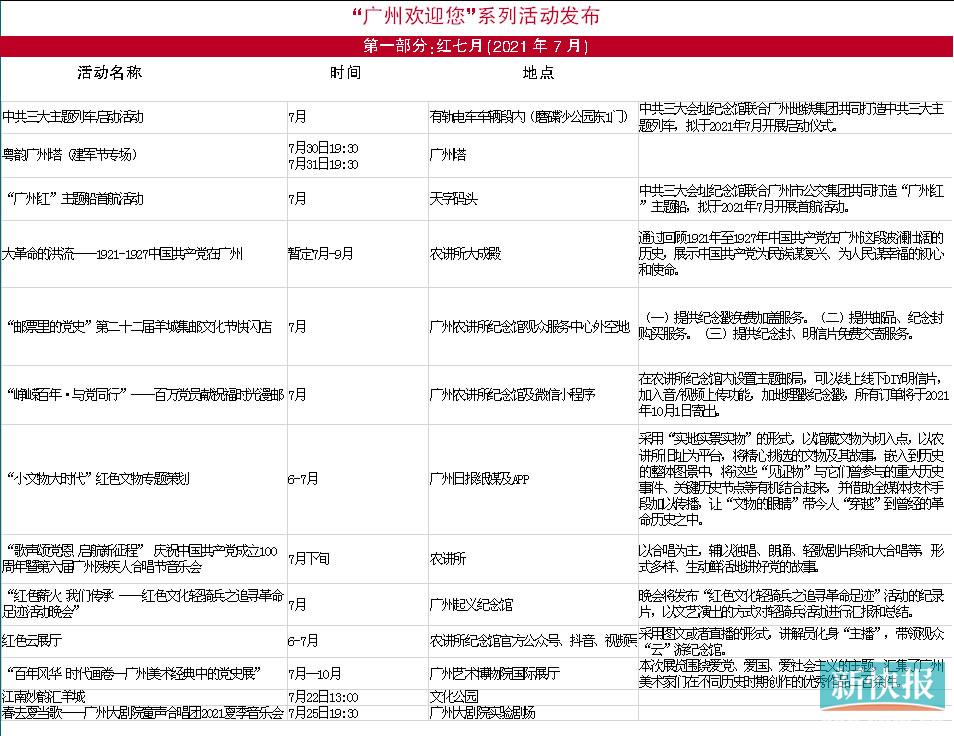
Task: Click 7月 in the 主题列车启动活动 row
Action: [298, 117]
